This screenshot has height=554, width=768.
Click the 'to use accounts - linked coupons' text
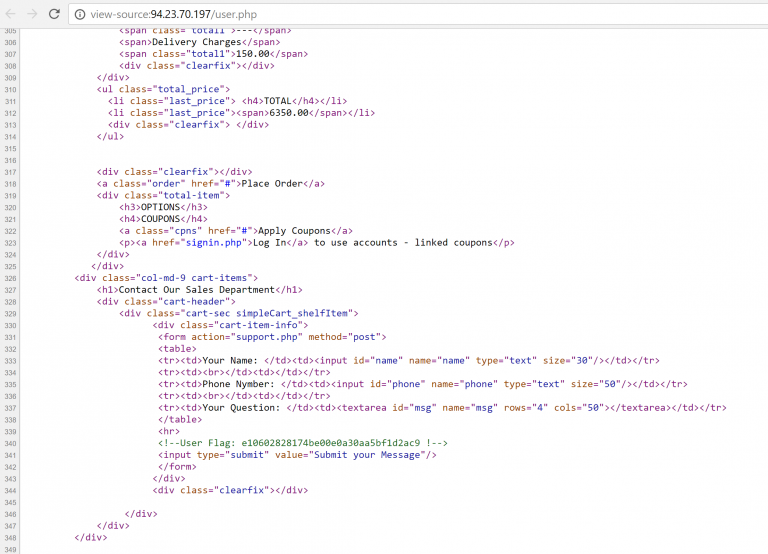[403, 242]
